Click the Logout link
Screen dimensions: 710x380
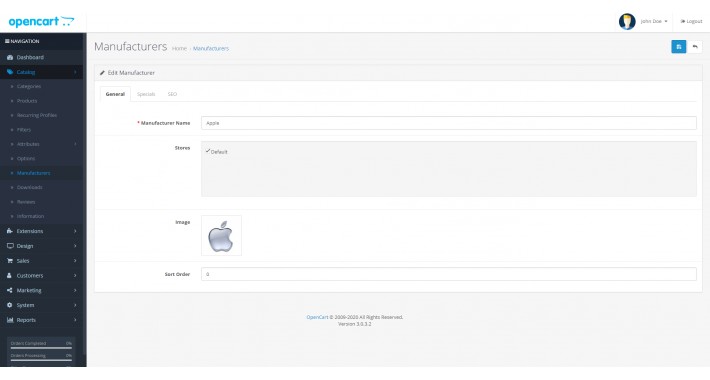[x=691, y=21]
